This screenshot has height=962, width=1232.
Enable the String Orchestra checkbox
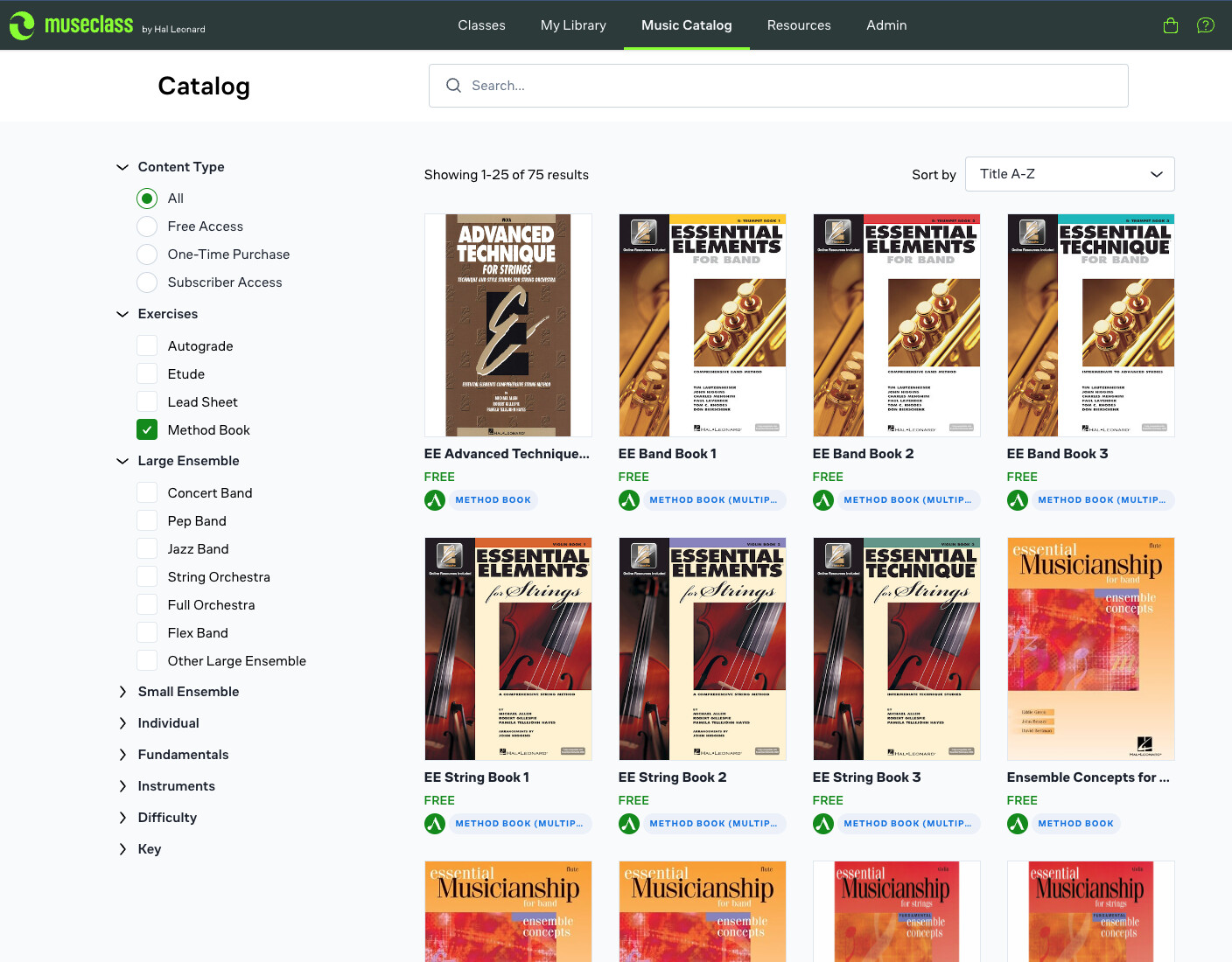[x=147, y=577]
